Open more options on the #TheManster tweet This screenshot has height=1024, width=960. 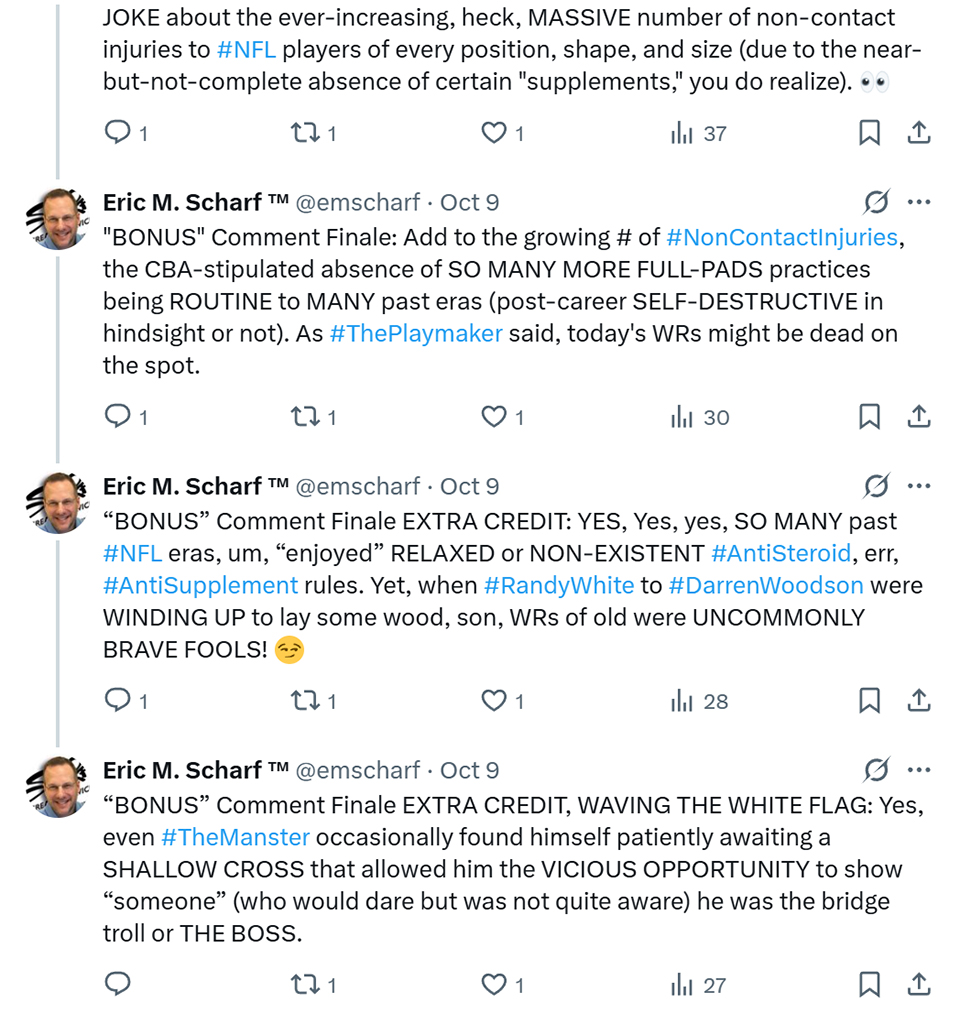click(919, 771)
